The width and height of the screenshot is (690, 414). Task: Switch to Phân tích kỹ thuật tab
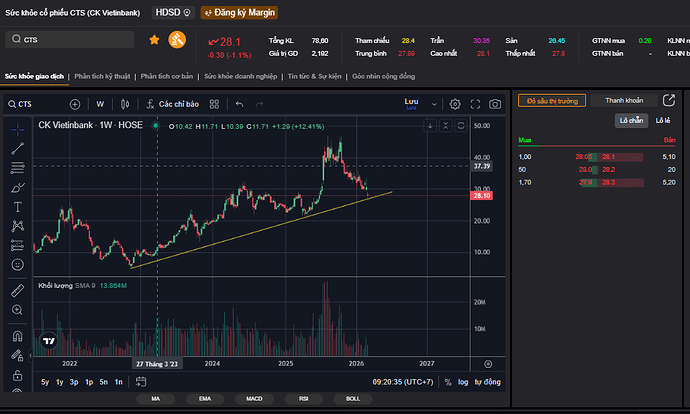coord(103,76)
